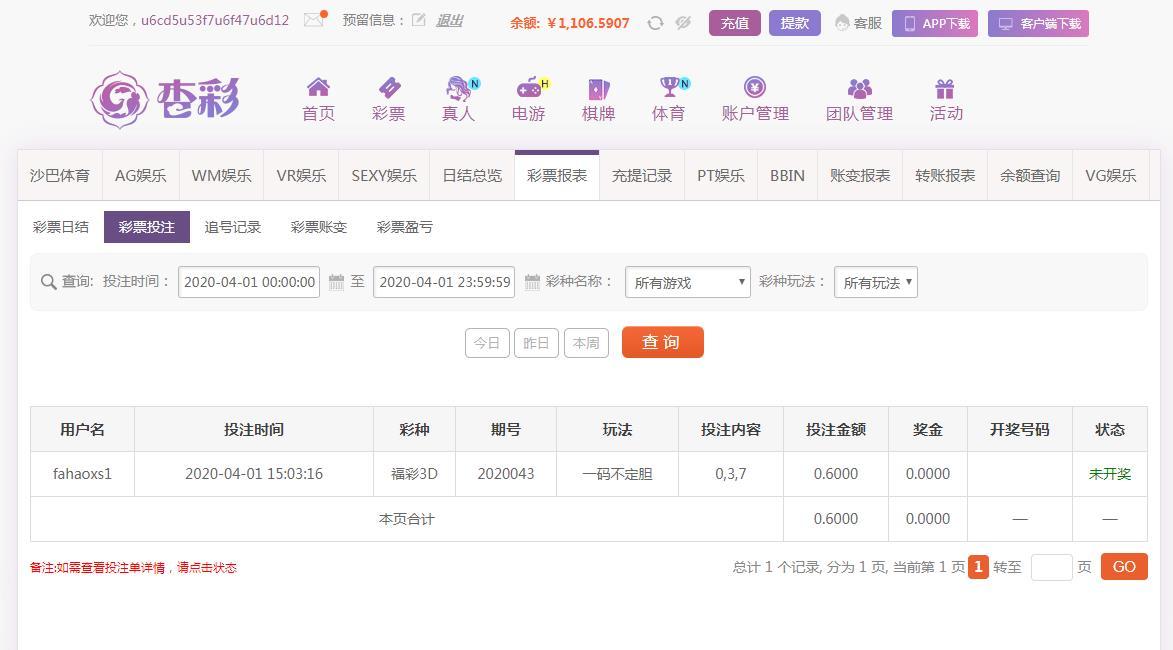
Task: Expand 彩种玩法 所有玩法 dropdown
Action: tap(875, 282)
